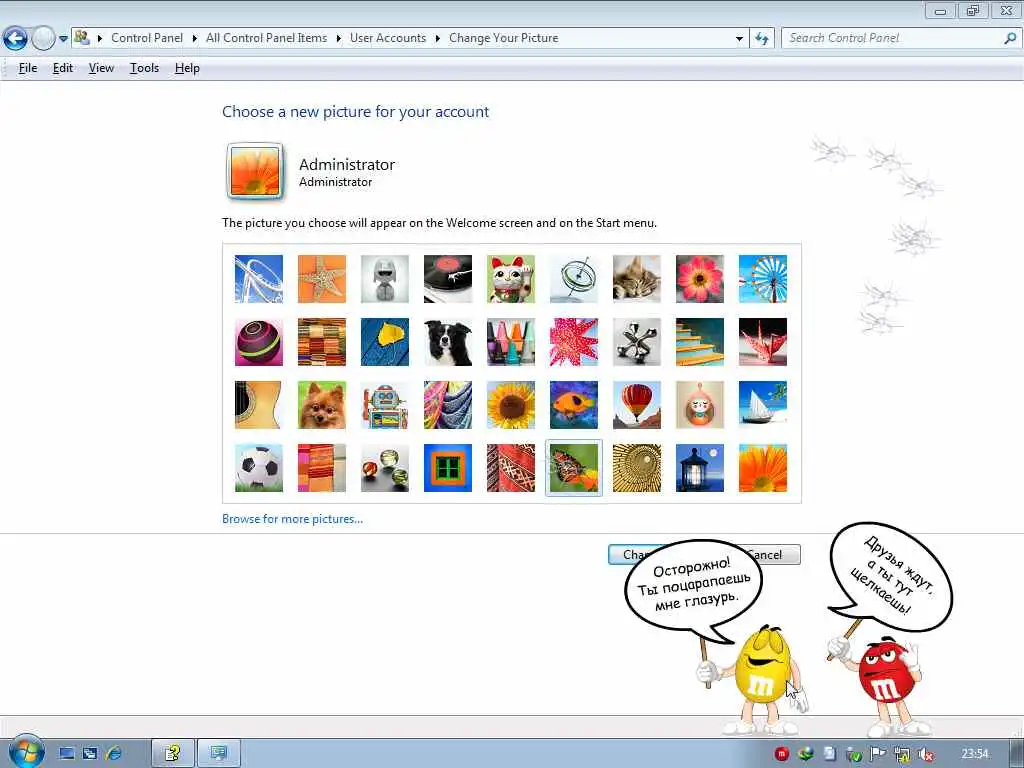Viewport: 1024px width, 768px height.
Task: Navigate to Control Panel breadcrumb
Action: pyautogui.click(x=147, y=38)
